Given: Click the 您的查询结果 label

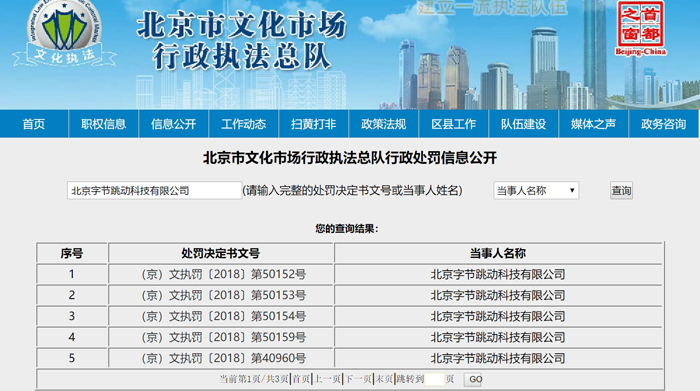Looking at the screenshot, I should pos(347,229).
